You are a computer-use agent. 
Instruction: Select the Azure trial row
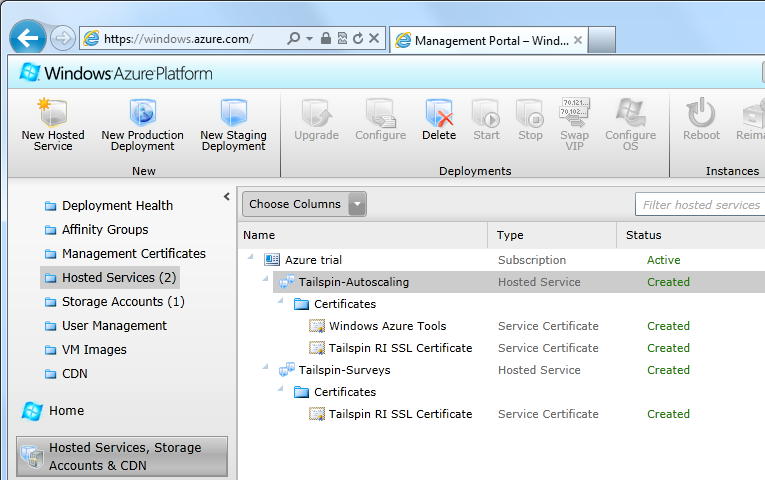tap(502, 260)
